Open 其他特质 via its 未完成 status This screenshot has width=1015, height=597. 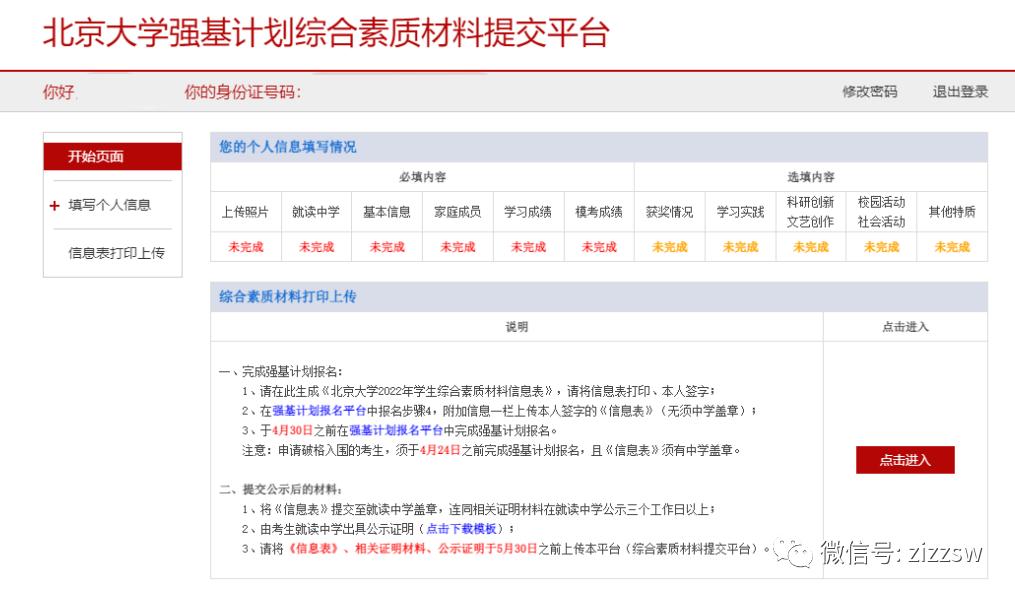950,245
